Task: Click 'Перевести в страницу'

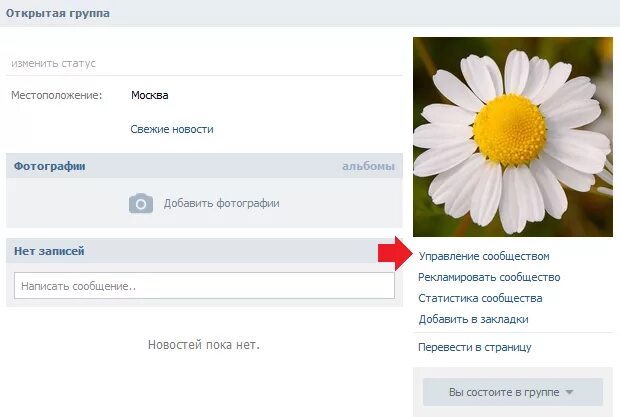Action: (474, 347)
